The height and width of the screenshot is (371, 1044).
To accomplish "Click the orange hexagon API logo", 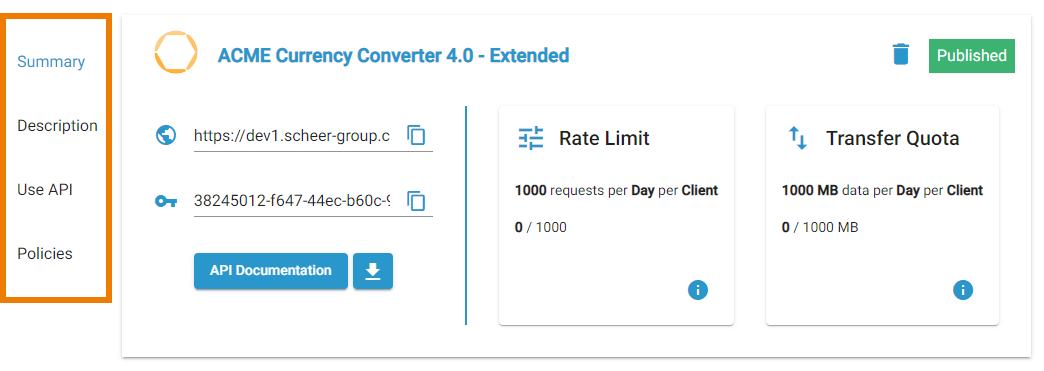I will click(x=176, y=52).
